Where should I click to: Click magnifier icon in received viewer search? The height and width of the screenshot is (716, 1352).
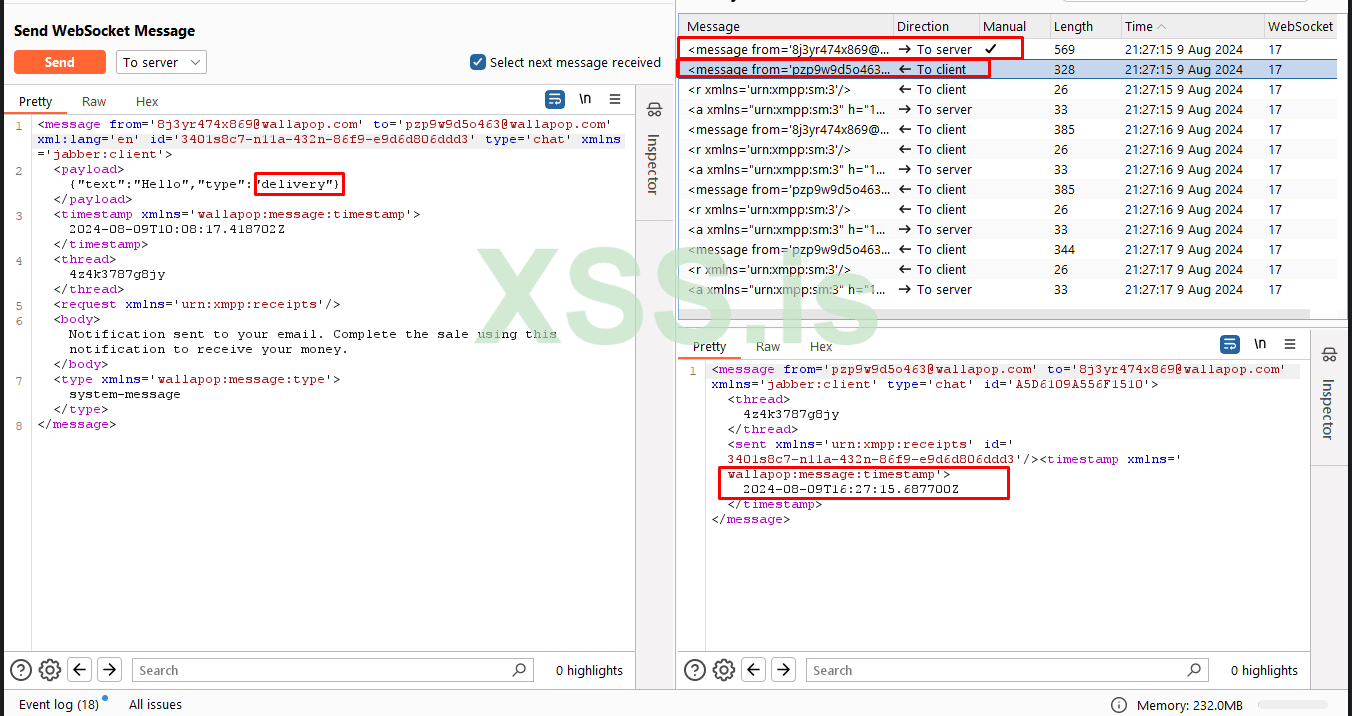click(x=1194, y=670)
